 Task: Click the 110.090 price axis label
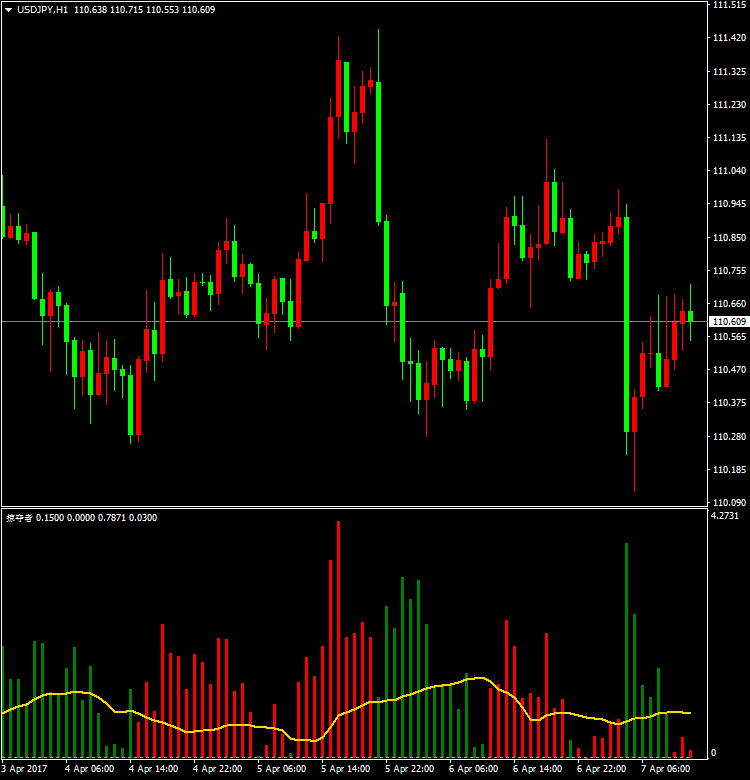click(x=727, y=502)
